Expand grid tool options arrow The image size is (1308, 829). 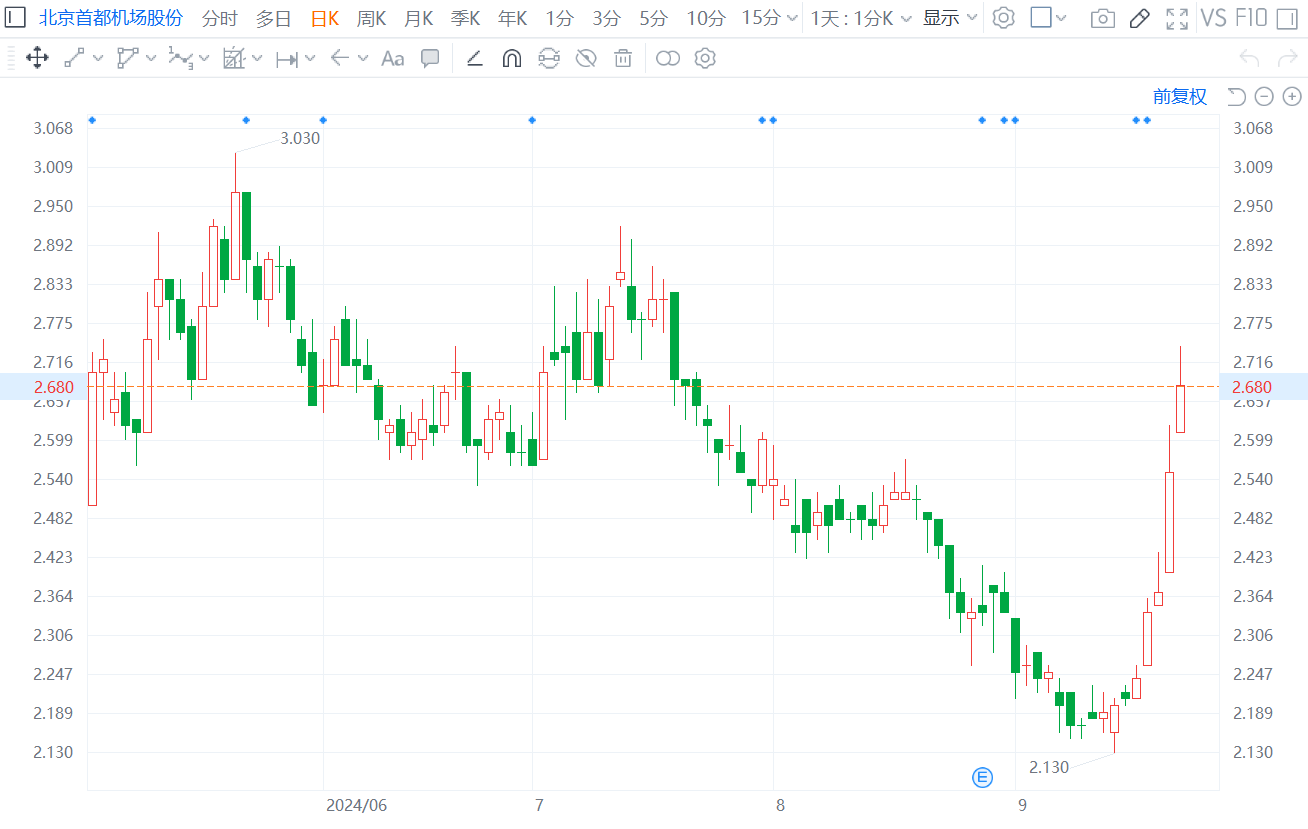point(257,59)
